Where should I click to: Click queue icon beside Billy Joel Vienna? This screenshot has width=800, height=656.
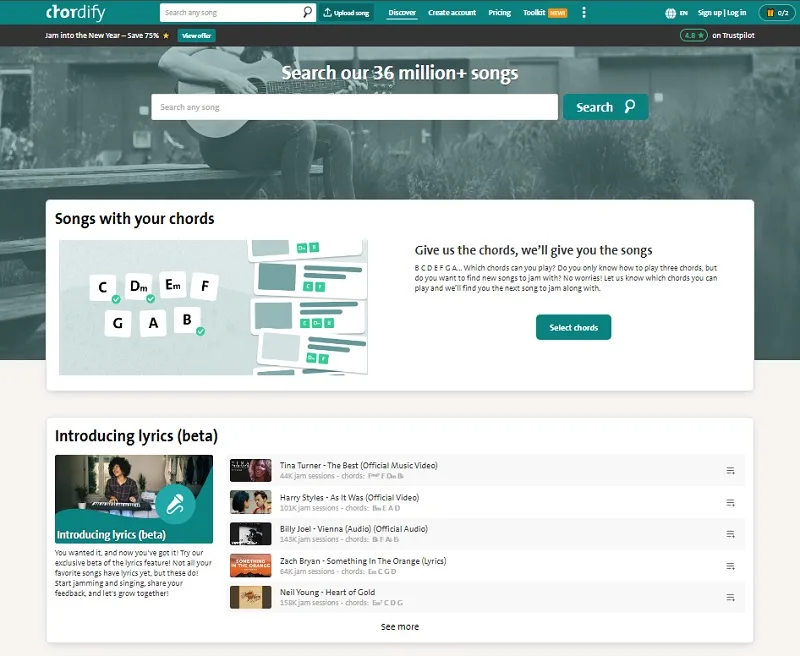click(x=730, y=534)
